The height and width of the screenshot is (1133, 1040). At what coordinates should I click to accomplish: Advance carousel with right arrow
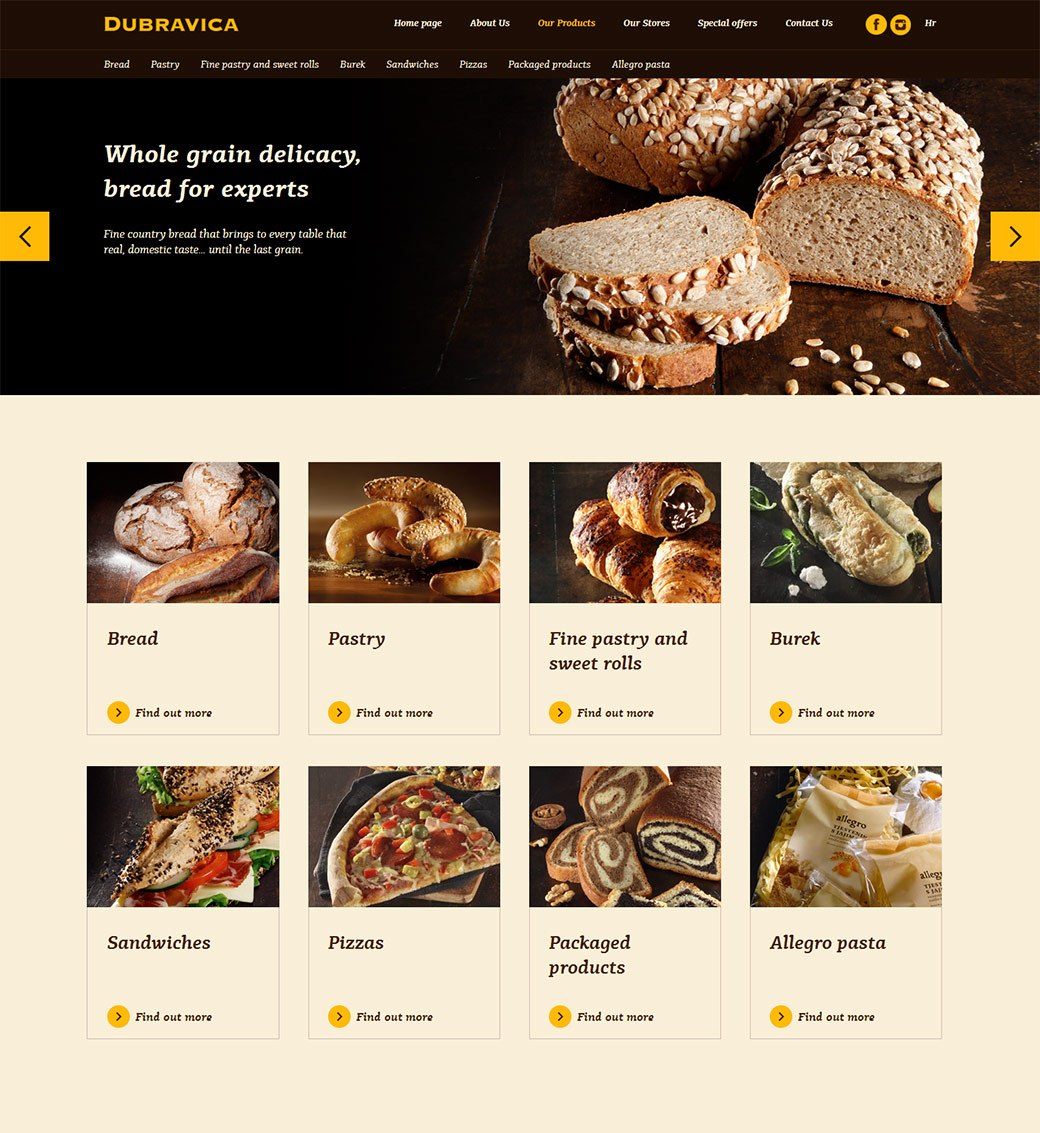pos(1015,236)
